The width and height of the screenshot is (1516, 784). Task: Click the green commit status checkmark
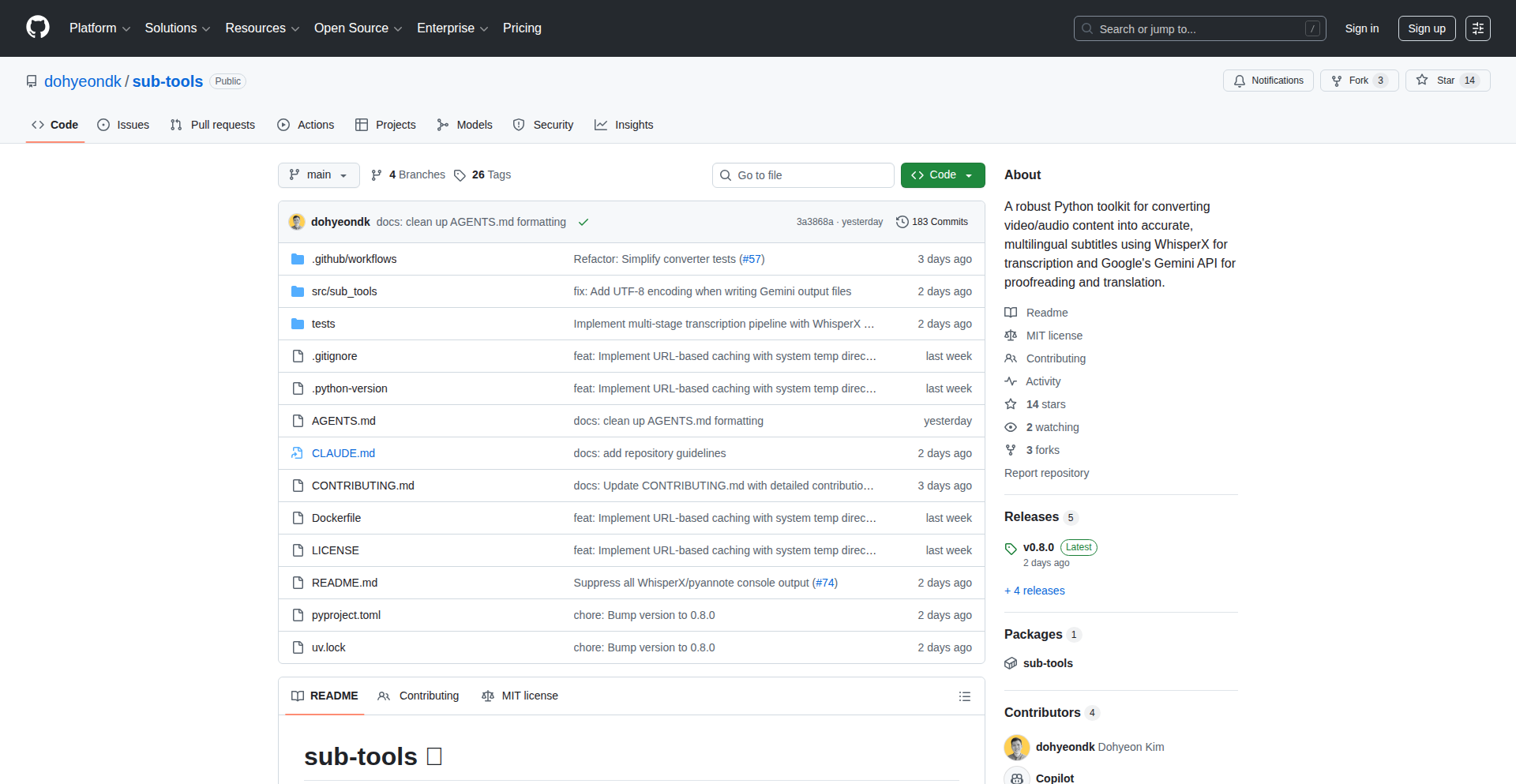tap(584, 222)
